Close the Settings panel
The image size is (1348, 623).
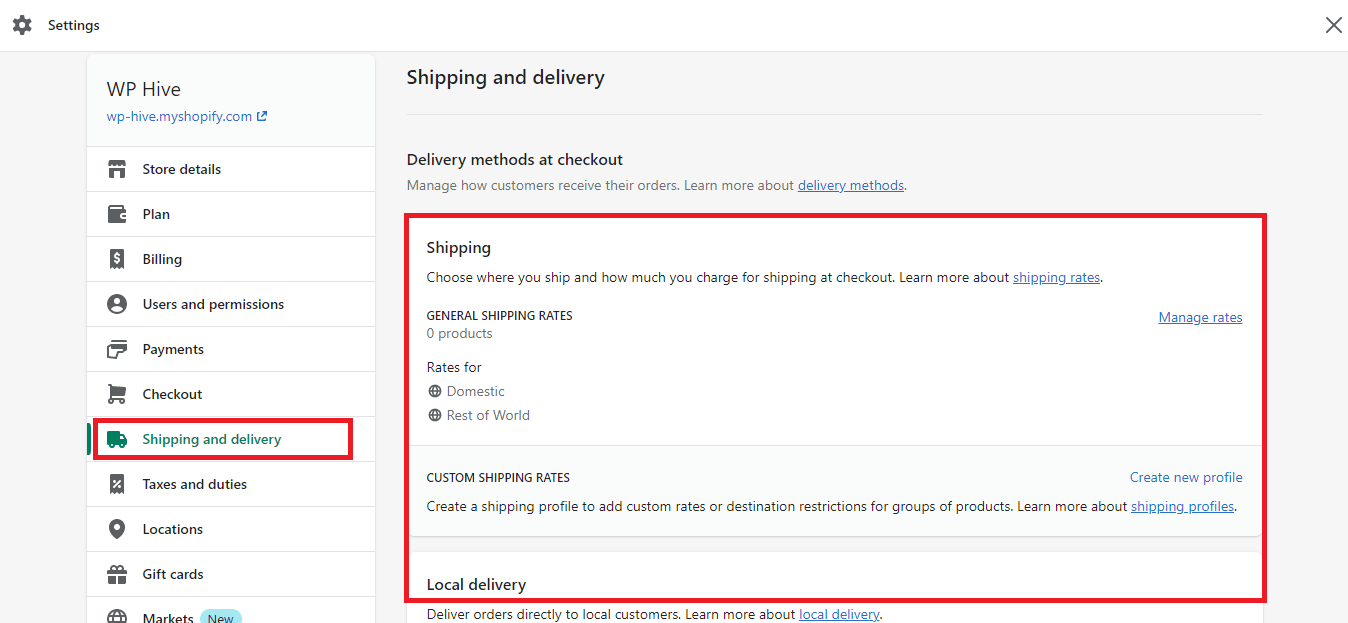(1333, 25)
